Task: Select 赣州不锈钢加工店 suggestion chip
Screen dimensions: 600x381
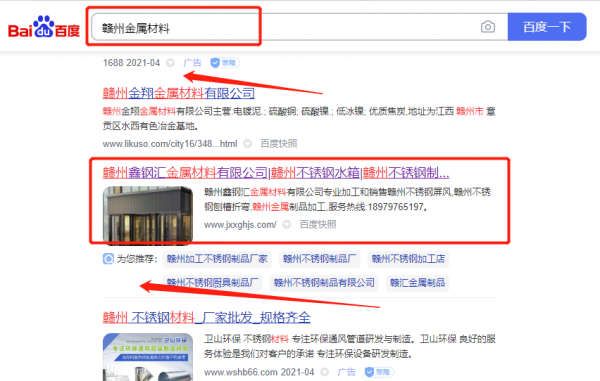Action: (x=408, y=259)
